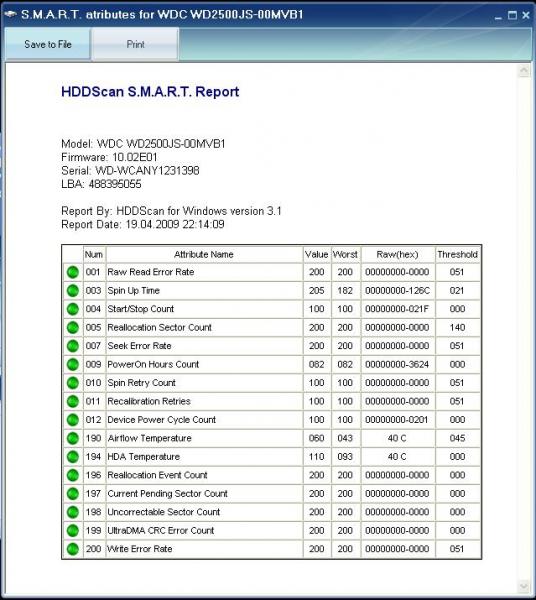Click the Threshold column header
This screenshot has width=536, height=600.
(x=458, y=254)
